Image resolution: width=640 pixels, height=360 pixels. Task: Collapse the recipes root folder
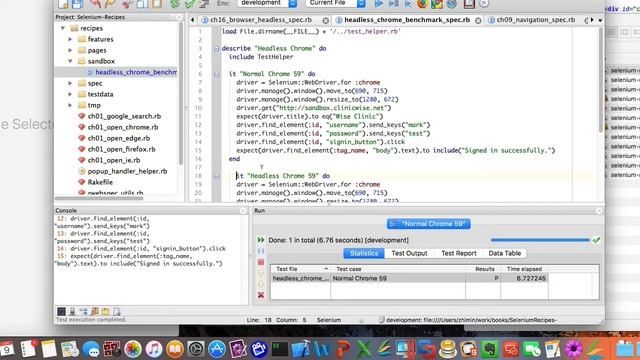point(63,28)
